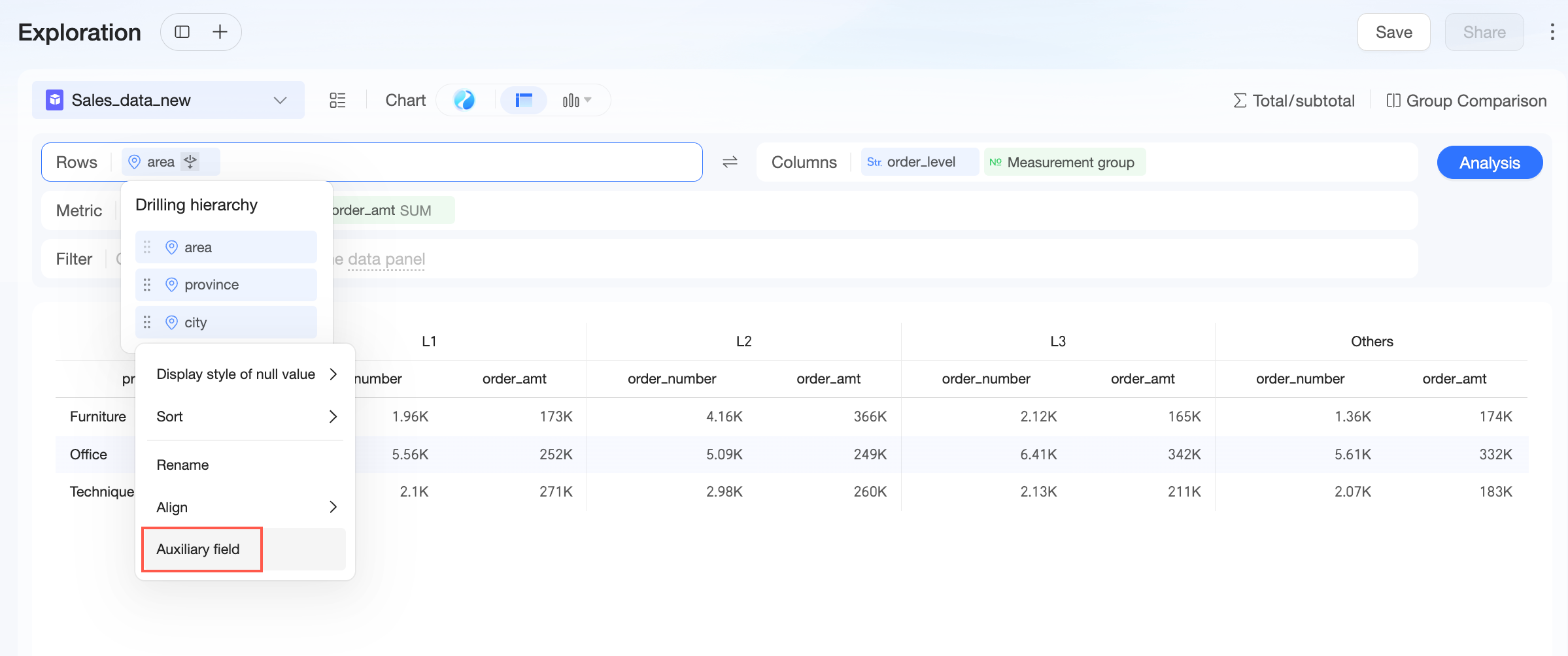The image size is (1568, 656).
Task: Click the sidebar panel toggle icon
Action: click(x=182, y=32)
